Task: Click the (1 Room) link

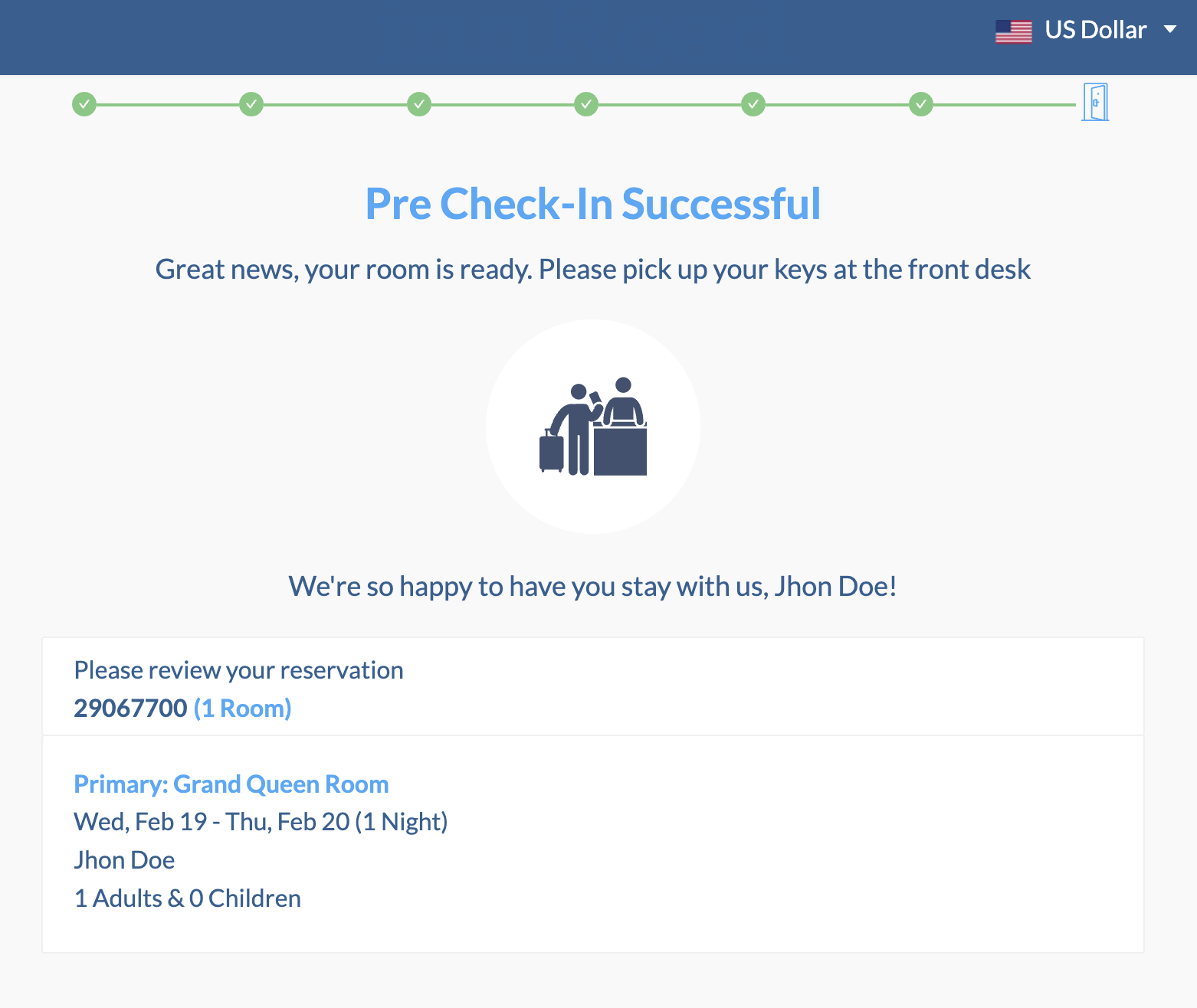Action: pos(243,709)
